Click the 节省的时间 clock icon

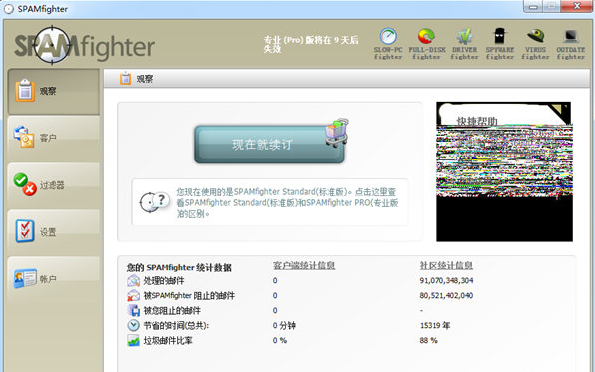[134, 325]
